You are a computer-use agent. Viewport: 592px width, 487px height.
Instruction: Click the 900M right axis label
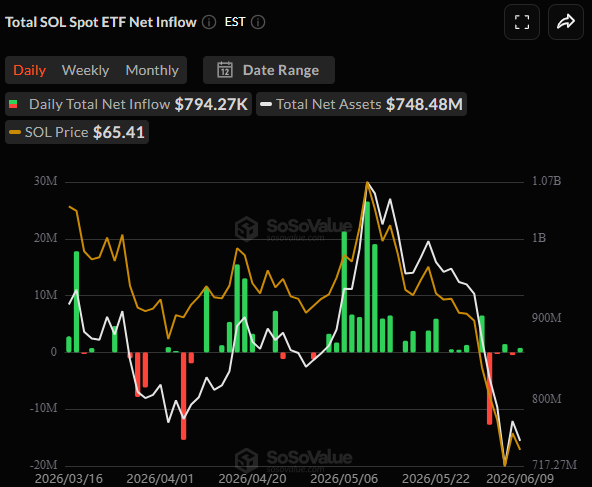[x=547, y=318]
